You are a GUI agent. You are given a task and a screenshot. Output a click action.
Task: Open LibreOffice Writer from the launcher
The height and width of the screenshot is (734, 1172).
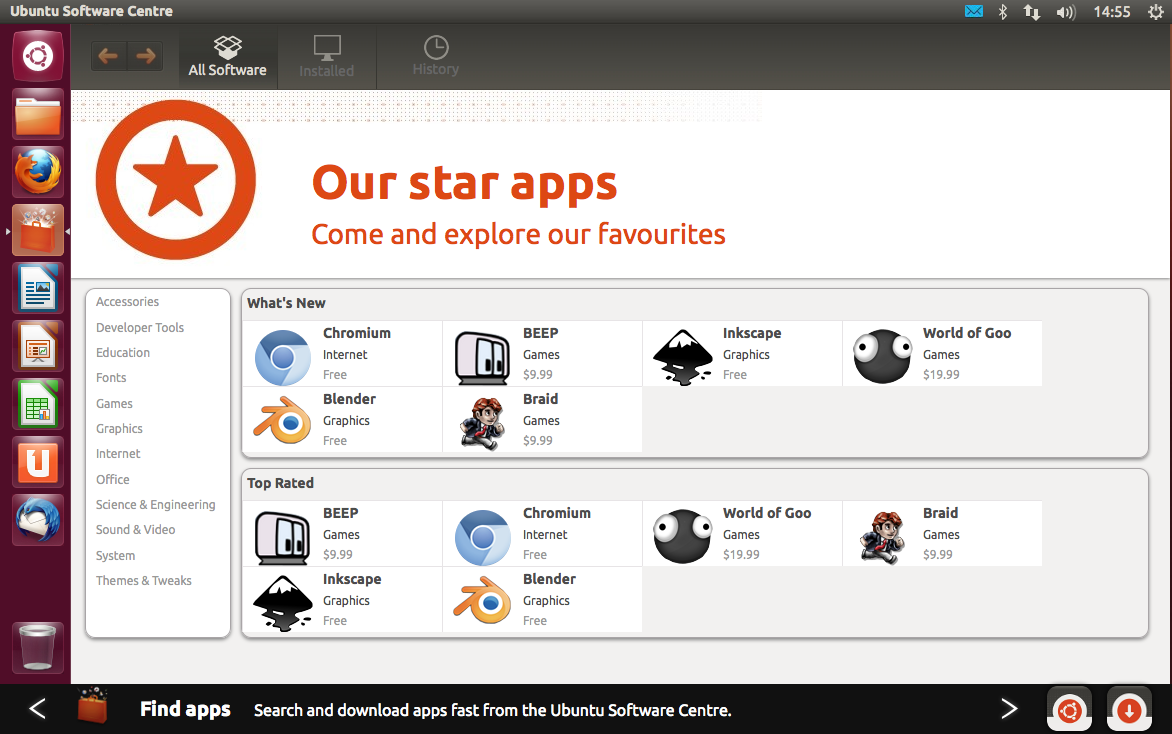(37, 289)
